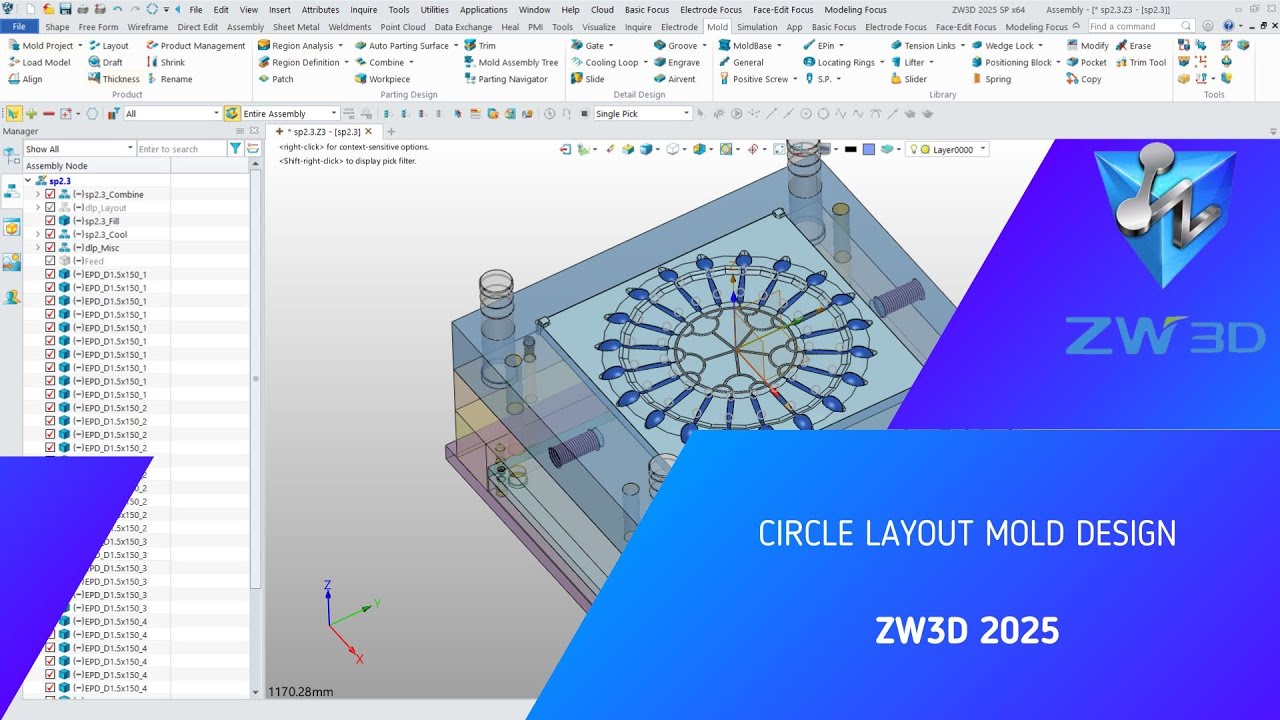
Task: Open the Attributes menu
Action: click(320, 10)
